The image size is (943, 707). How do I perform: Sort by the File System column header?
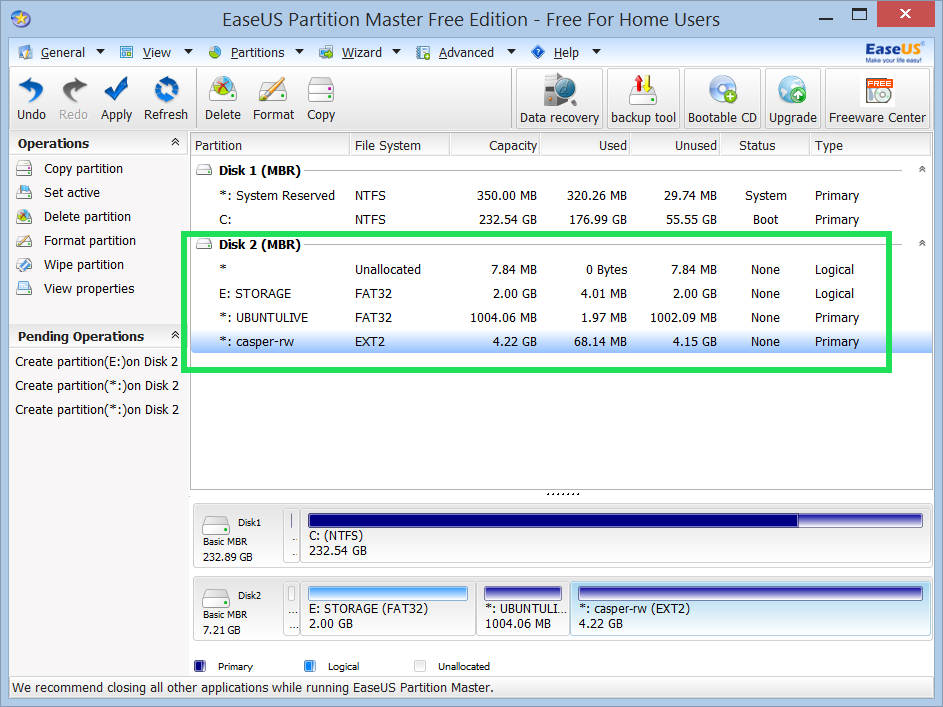point(400,145)
